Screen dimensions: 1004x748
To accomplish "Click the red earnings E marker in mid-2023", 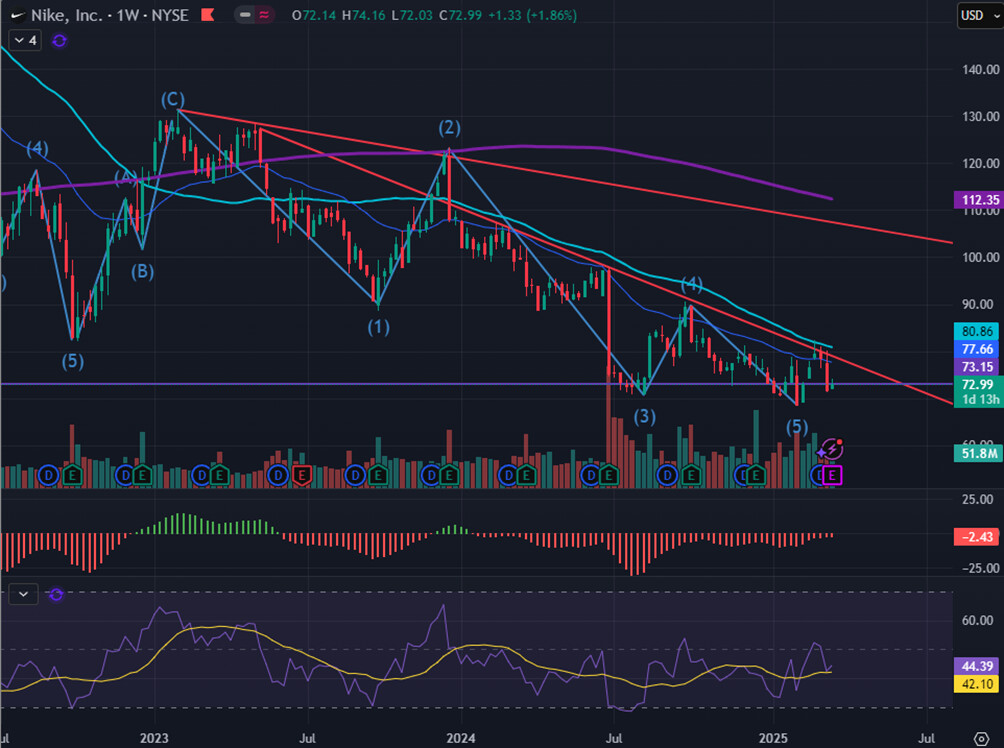I will pyautogui.click(x=302, y=475).
